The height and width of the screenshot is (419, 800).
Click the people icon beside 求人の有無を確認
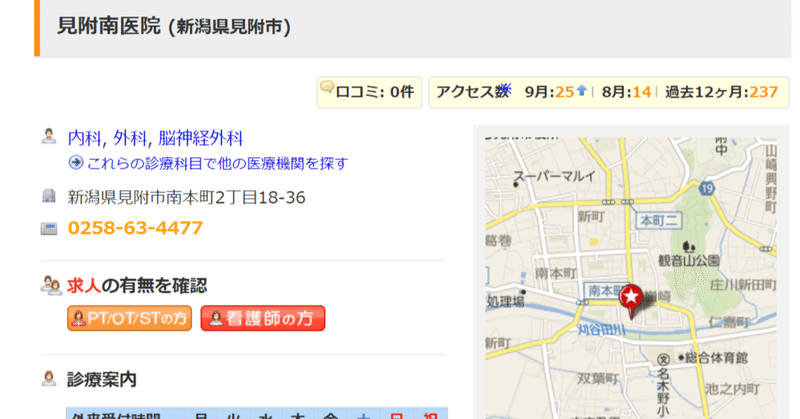[51, 285]
